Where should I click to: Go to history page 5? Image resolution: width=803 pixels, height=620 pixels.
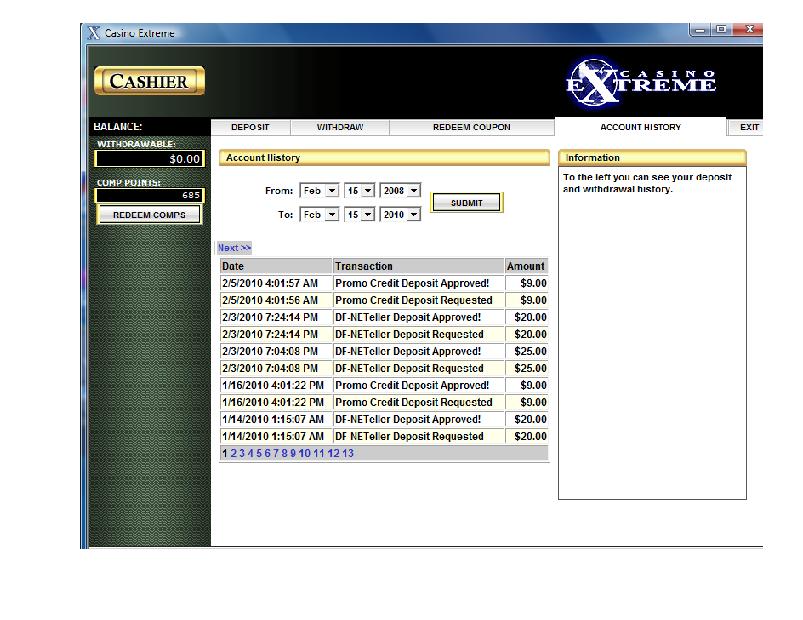point(259,453)
